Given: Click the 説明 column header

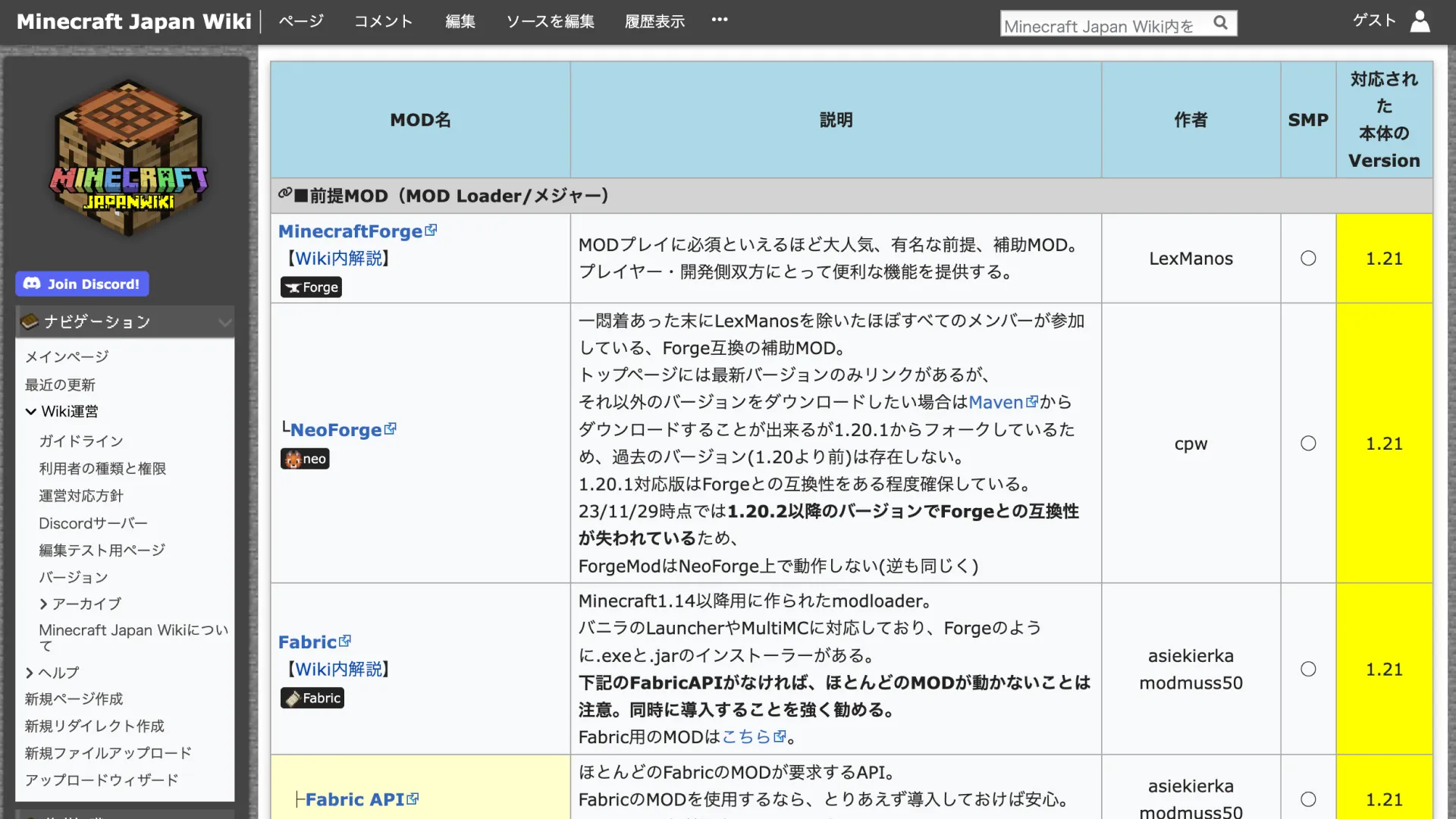Looking at the screenshot, I should [836, 120].
